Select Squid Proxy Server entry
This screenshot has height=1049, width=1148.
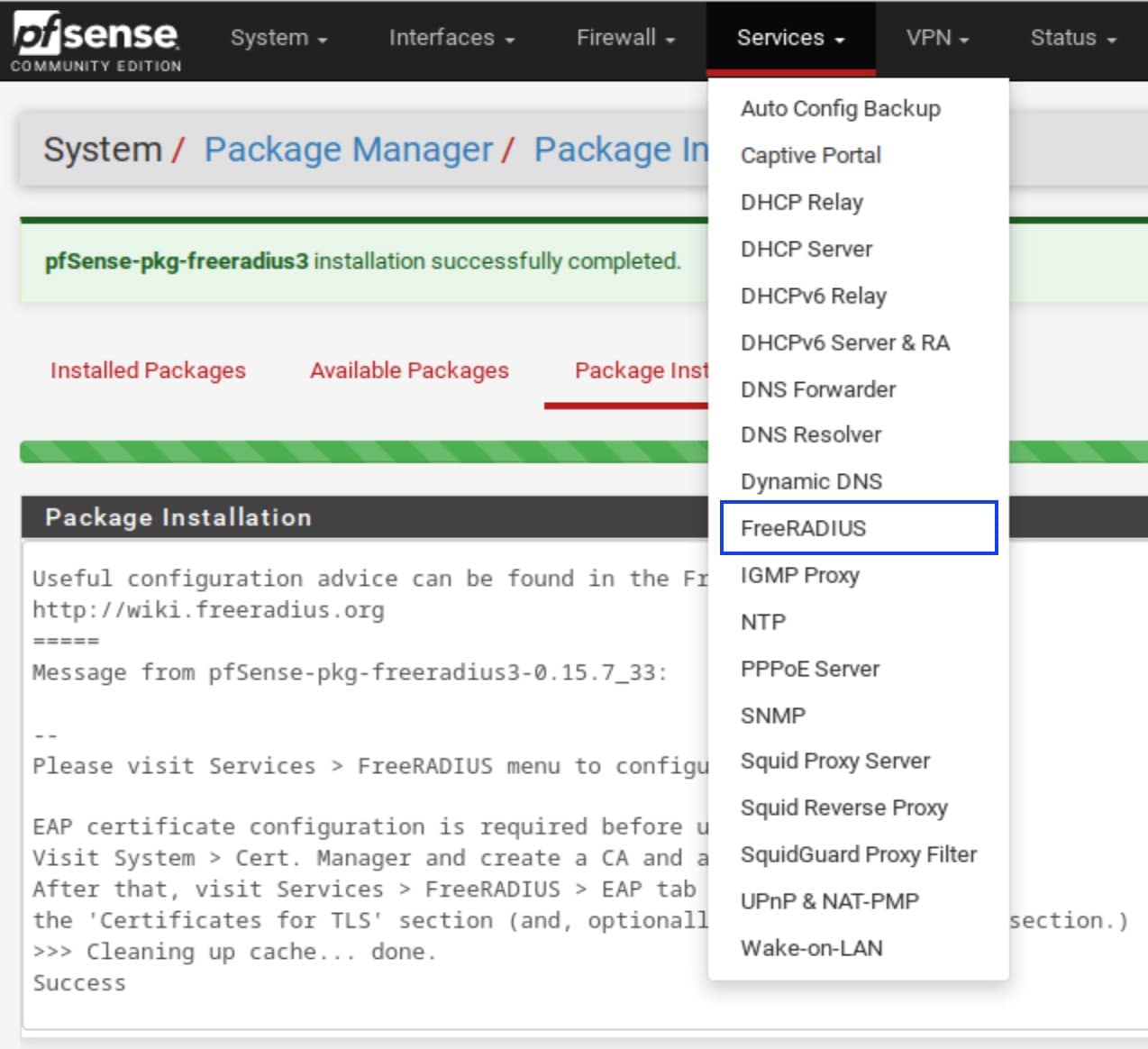858,761
